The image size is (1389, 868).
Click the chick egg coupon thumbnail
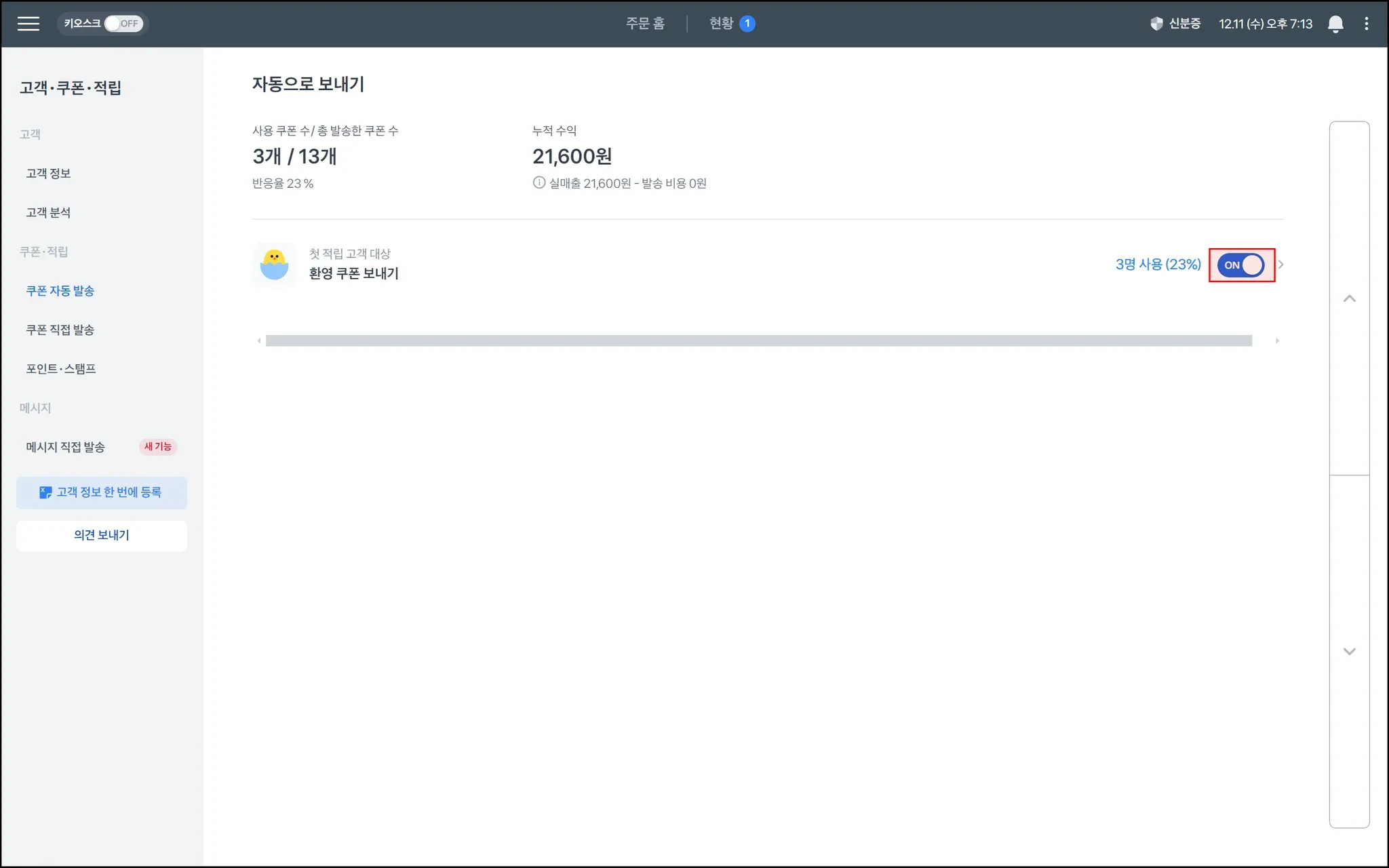[x=274, y=264]
